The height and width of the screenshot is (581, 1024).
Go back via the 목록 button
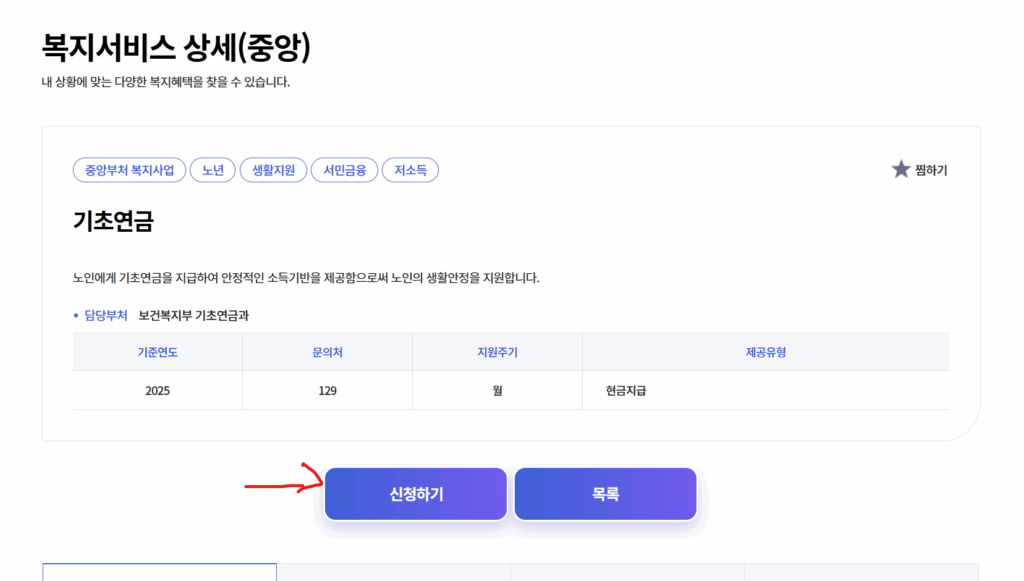coord(605,494)
